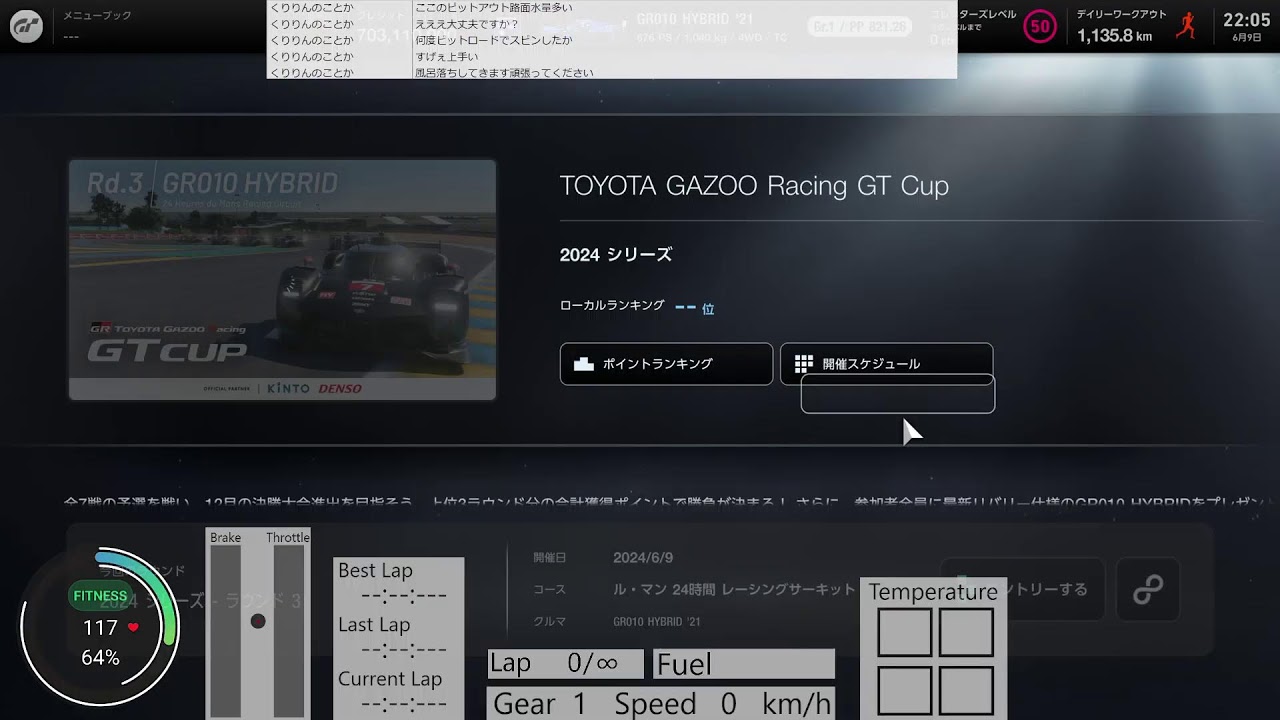Viewport: 1280px width, 720px height.
Task: Click the bottom-right Temperature tire box
Action: pyautogui.click(x=965, y=691)
